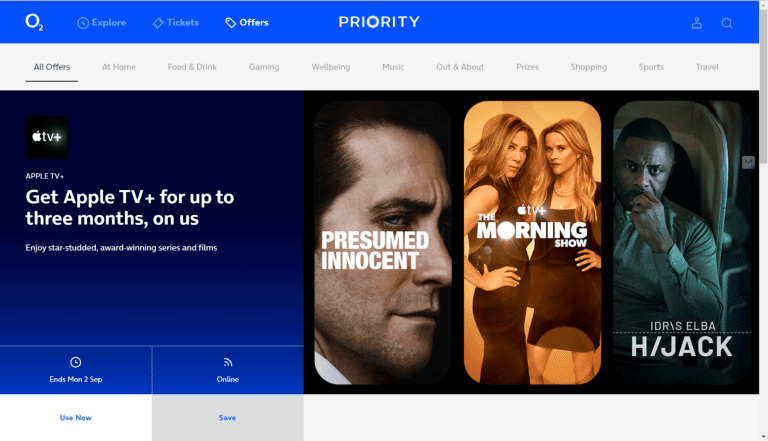This screenshot has height=441, width=768.
Task: Open the Out & About tab
Action: click(460, 67)
